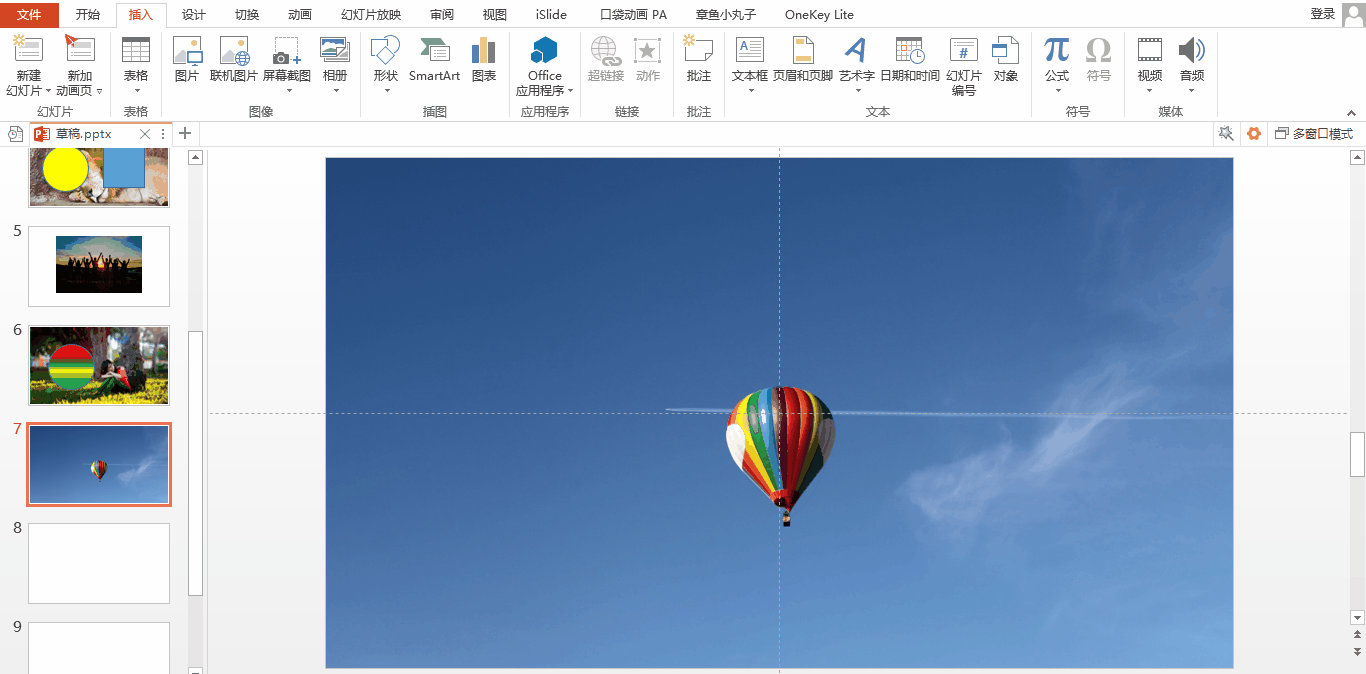Click the orange gear settings icon
The width and height of the screenshot is (1366, 674).
(1254, 133)
